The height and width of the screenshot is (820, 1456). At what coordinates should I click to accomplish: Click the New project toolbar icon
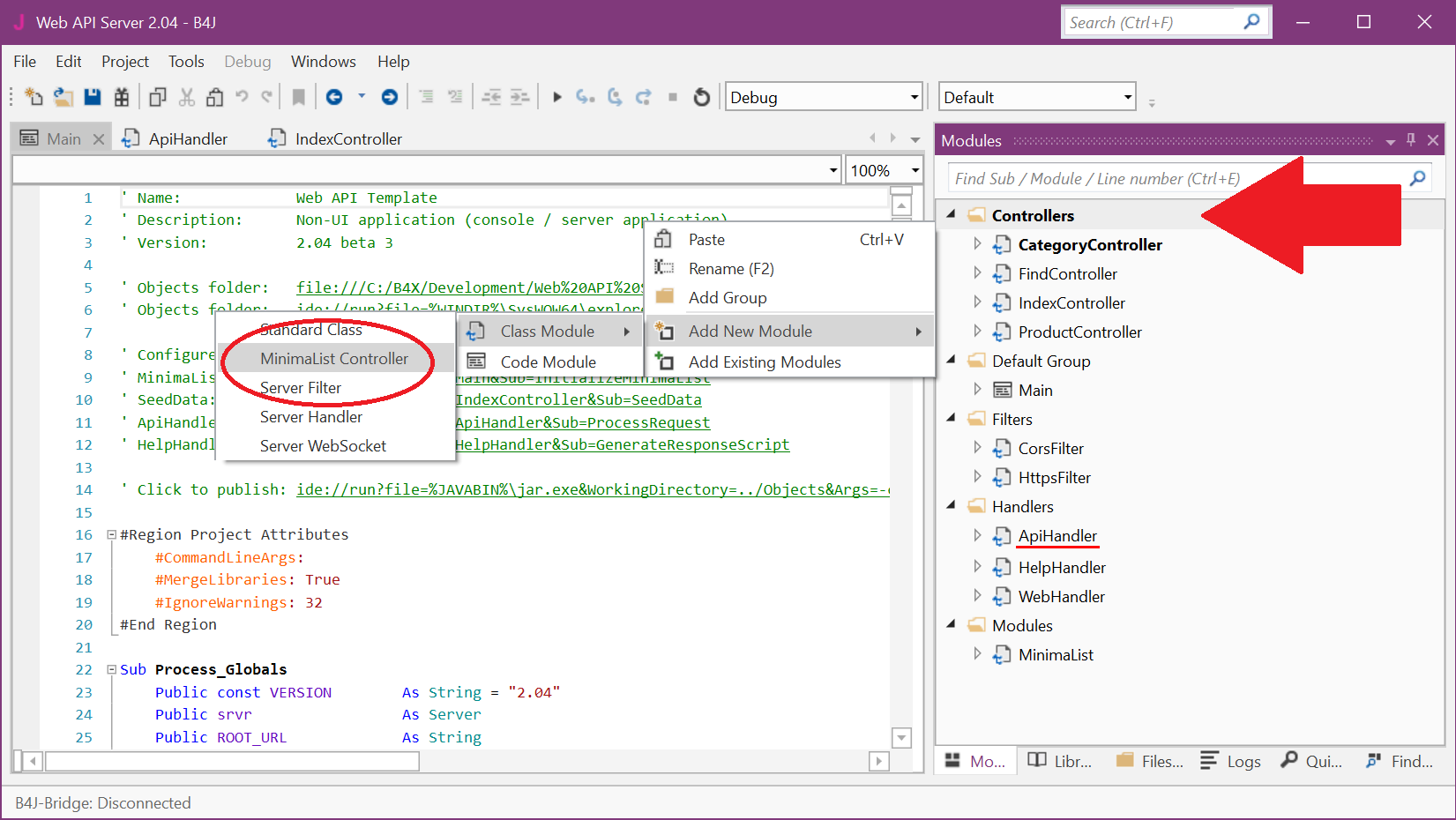pyautogui.click(x=34, y=97)
